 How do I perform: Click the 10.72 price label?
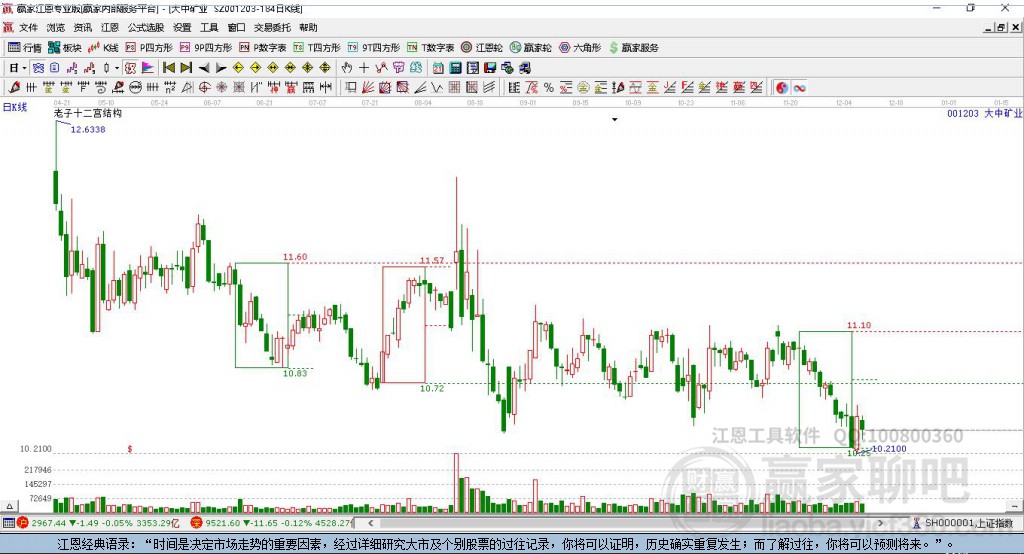(x=432, y=388)
